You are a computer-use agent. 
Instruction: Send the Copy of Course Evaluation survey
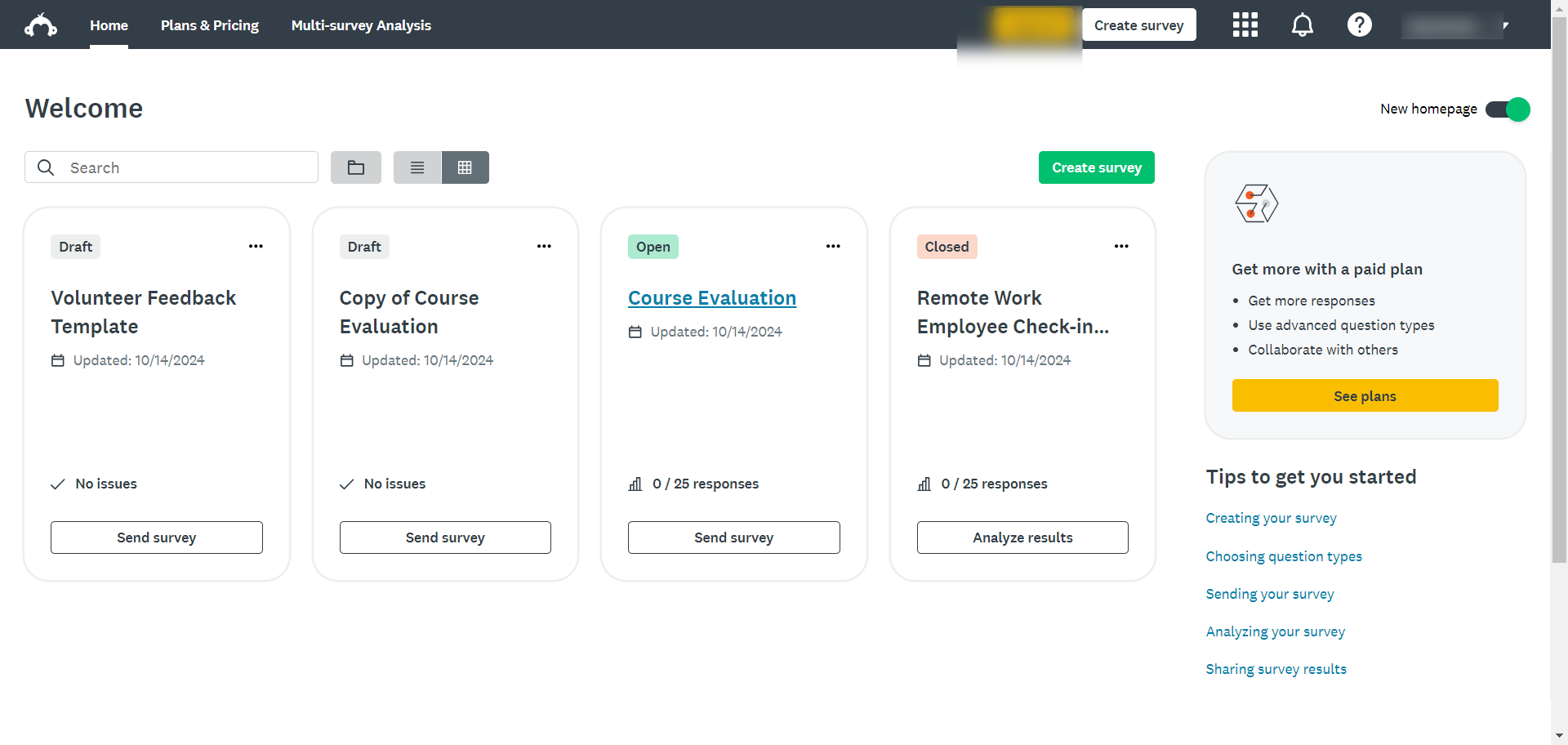(x=445, y=538)
